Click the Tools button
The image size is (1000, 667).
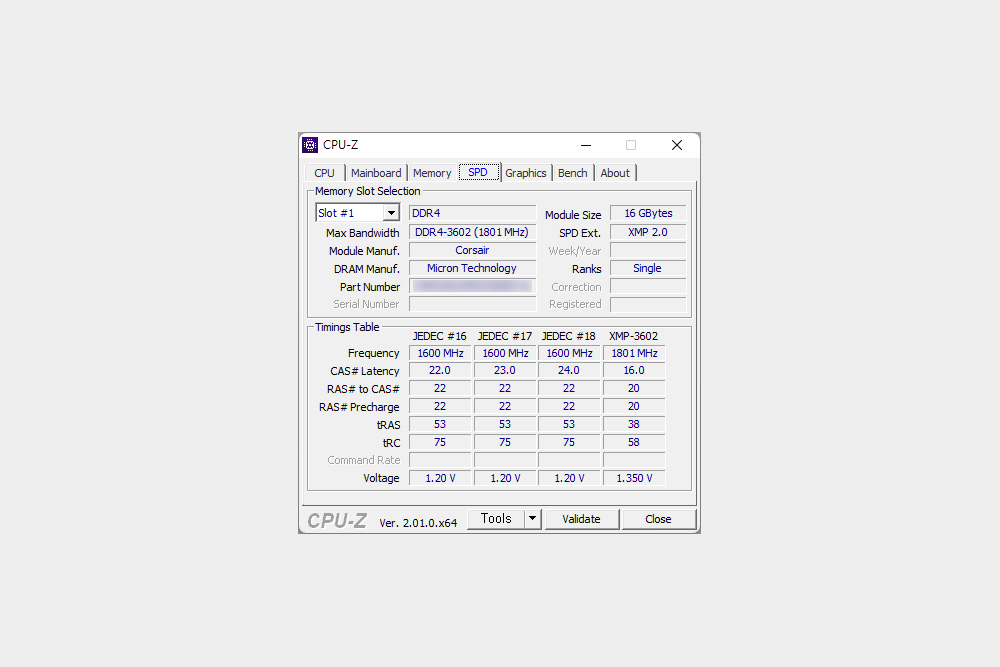(496, 519)
